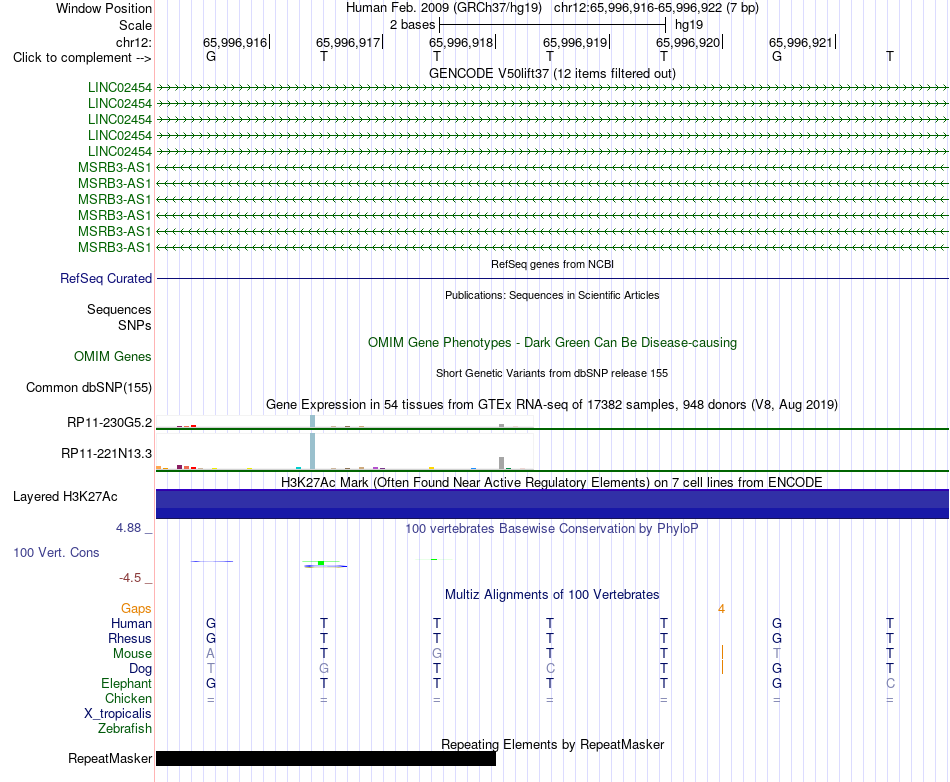Click the topmost LINC02454 transcript label
This screenshot has height=782, width=950.
tap(119, 88)
